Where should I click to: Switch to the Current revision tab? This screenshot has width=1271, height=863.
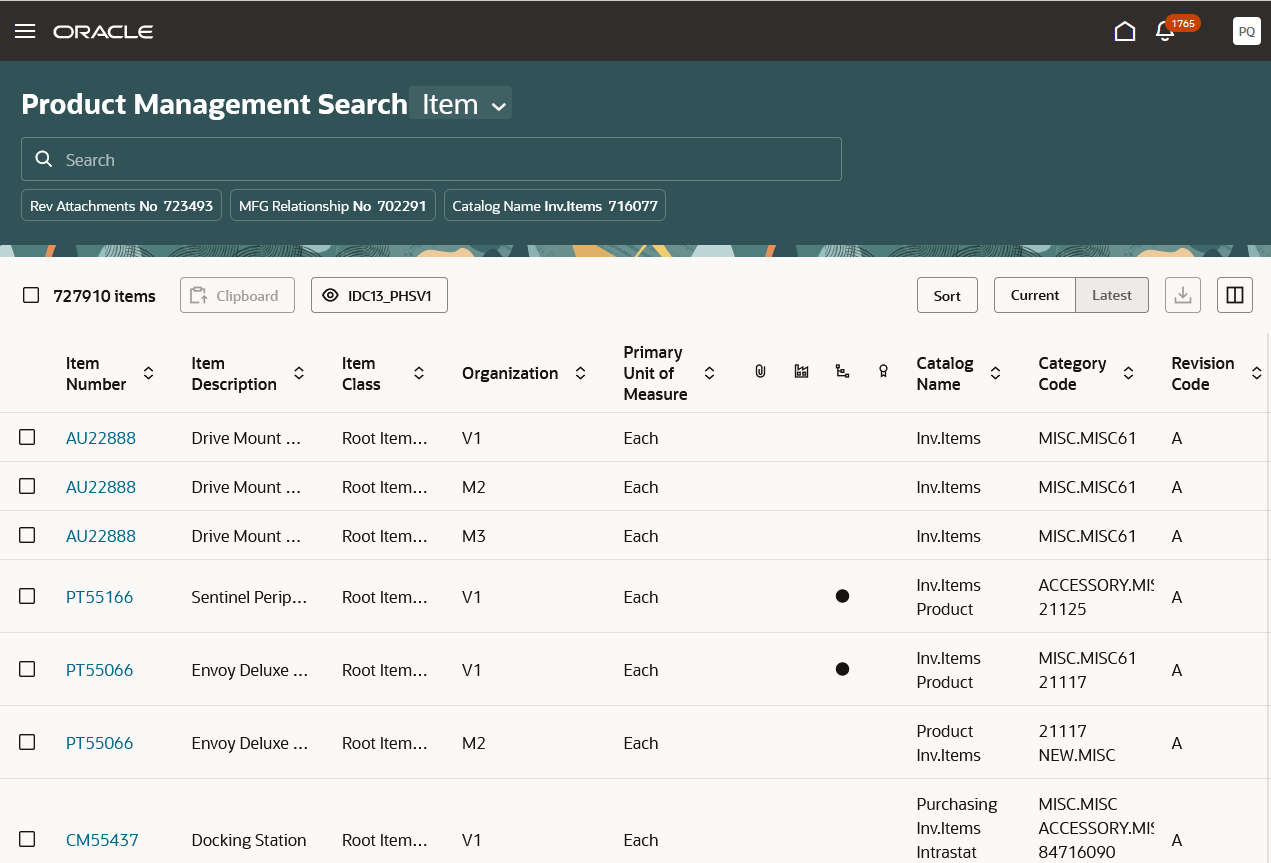(1034, 295)
